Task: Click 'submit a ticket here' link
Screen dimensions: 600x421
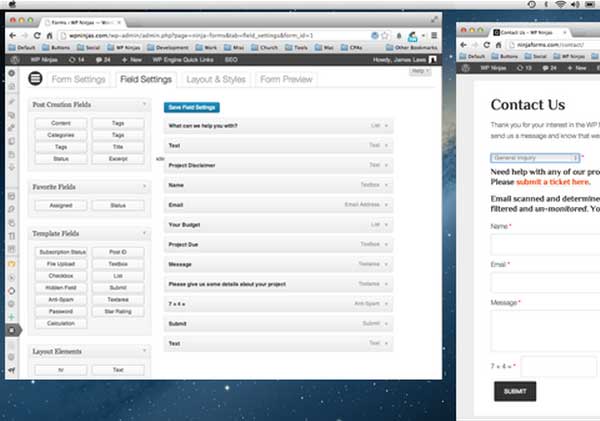Action: click(553, 182)
